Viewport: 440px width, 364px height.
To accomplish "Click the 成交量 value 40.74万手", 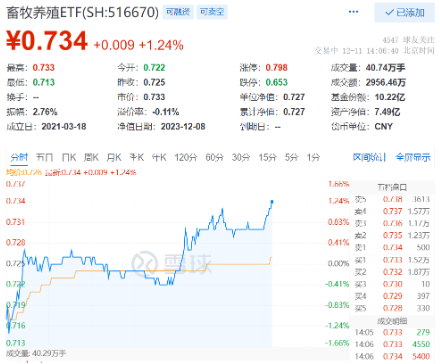I will coord(385,68).
